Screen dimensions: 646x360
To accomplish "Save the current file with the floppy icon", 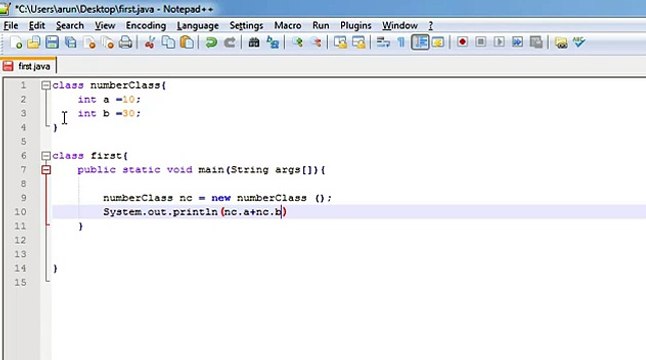I will click(x=52, y=42).
